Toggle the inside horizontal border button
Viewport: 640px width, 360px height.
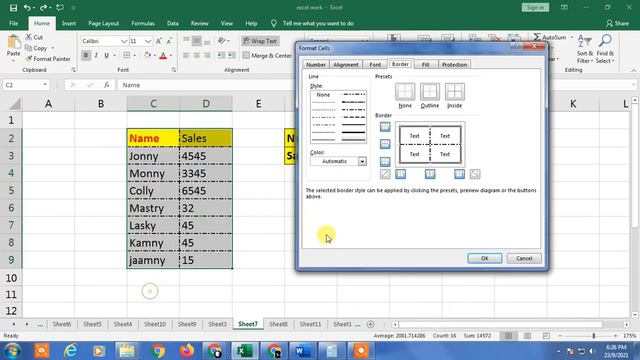pyautogui.click(x=385, y=144)
